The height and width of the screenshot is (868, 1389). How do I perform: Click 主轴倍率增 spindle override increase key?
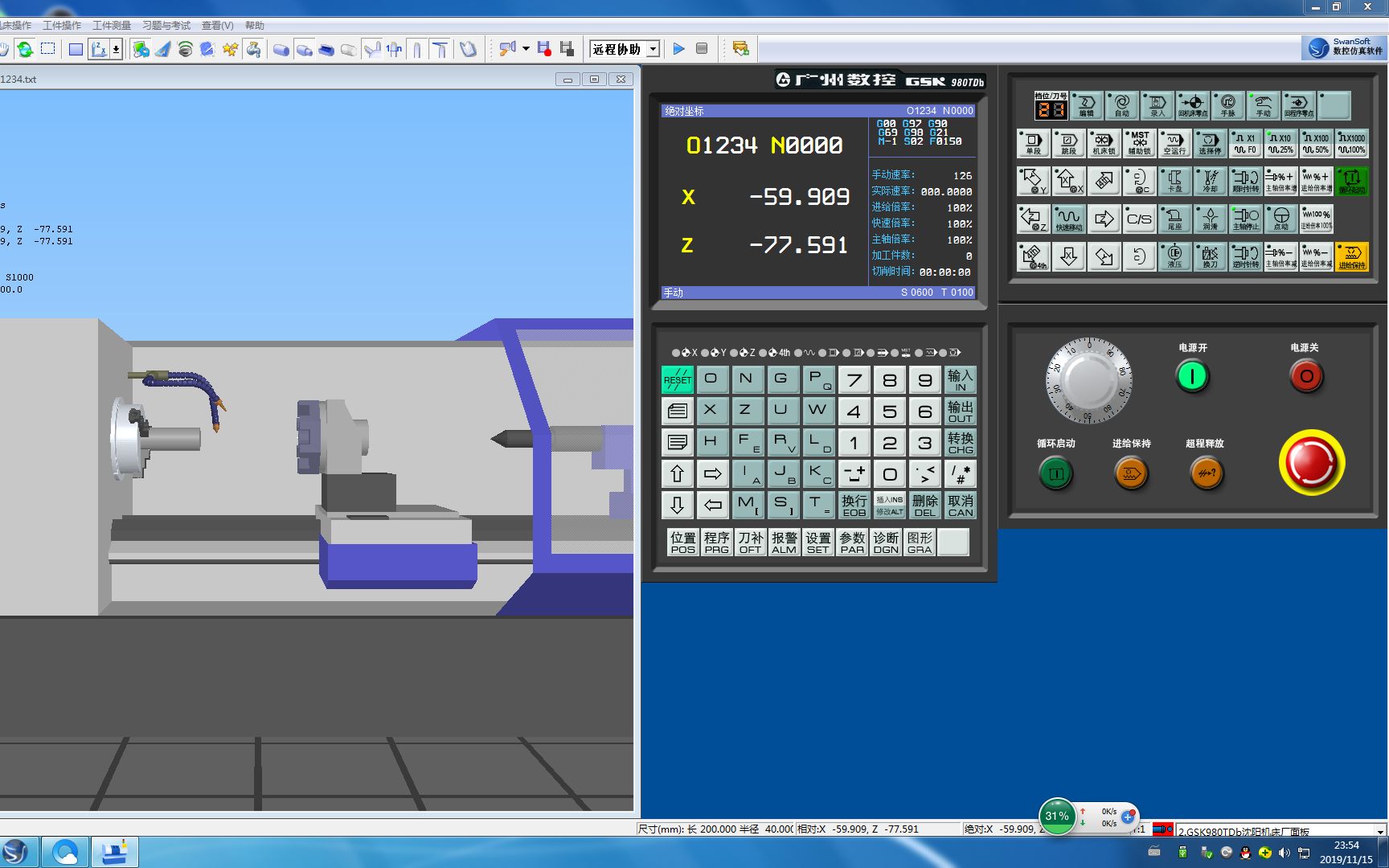[1280, 181]
